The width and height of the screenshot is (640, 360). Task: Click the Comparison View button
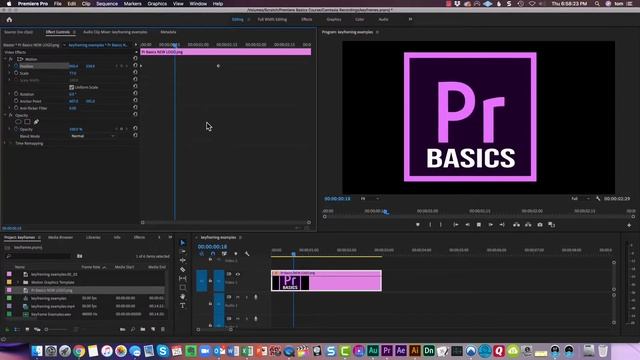(x=551, y=224)
